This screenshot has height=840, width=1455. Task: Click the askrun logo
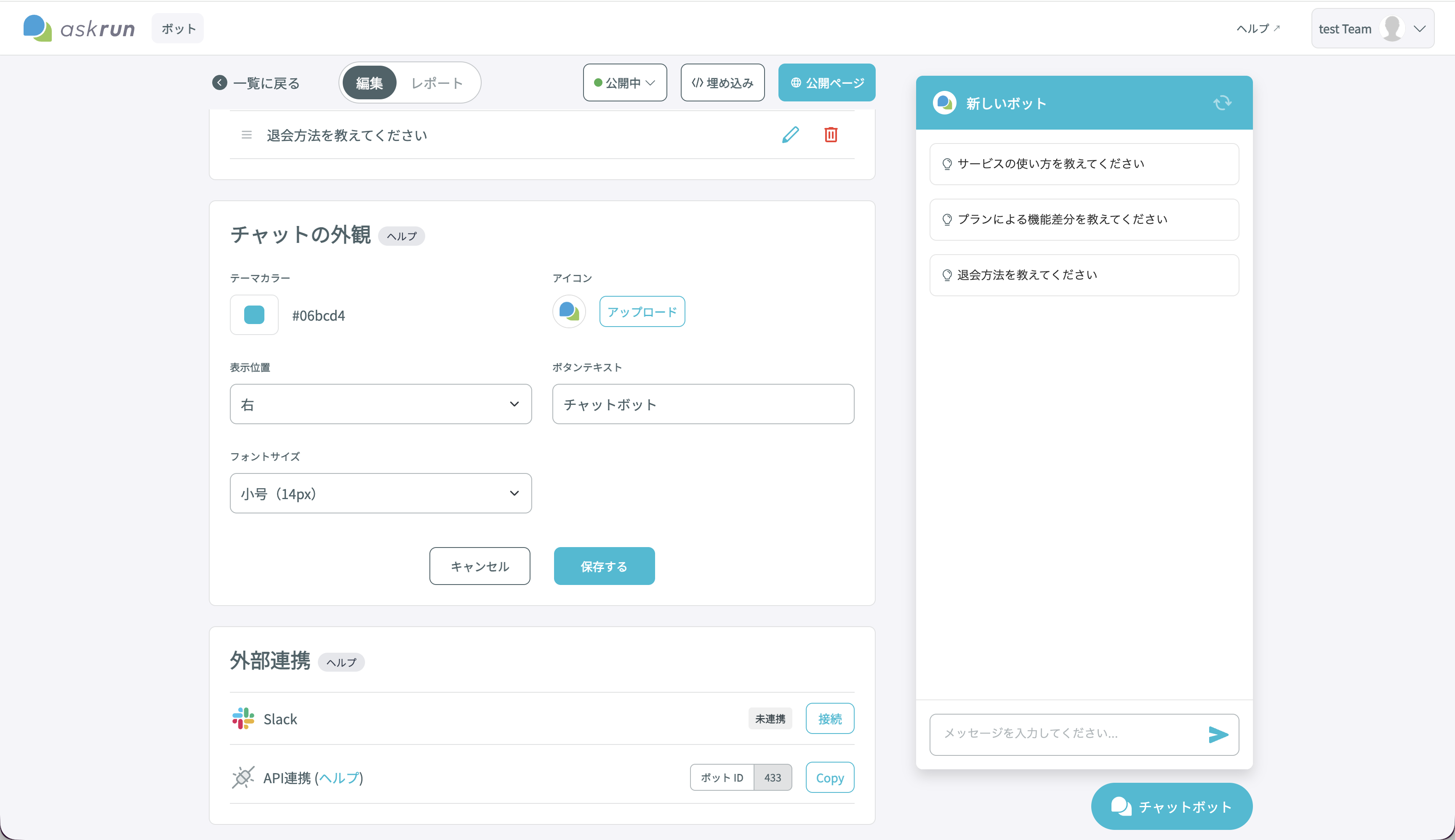tap(79, 28)
